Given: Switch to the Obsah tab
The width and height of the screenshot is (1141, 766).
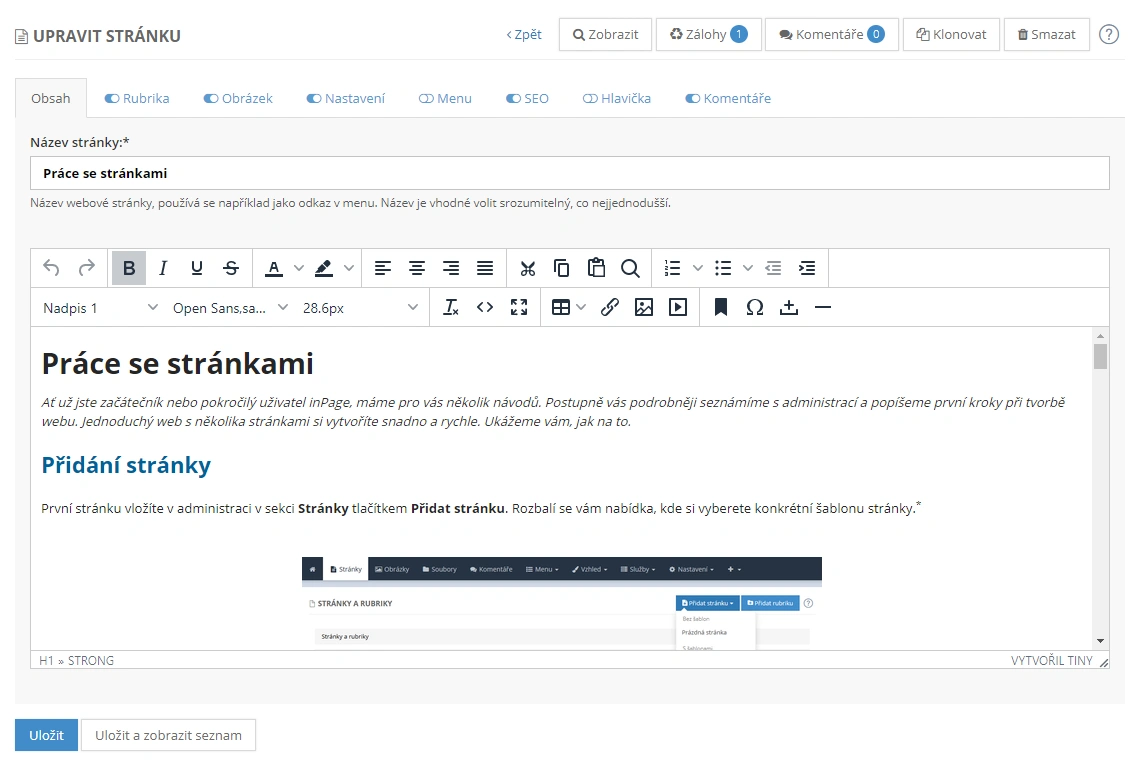Looking at the screenshot, I should point(51,98).
